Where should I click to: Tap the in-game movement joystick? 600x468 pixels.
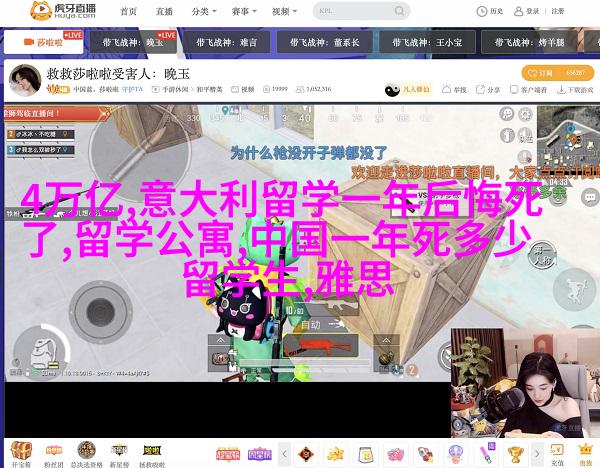pyautogui.click(x=101, y=311)
